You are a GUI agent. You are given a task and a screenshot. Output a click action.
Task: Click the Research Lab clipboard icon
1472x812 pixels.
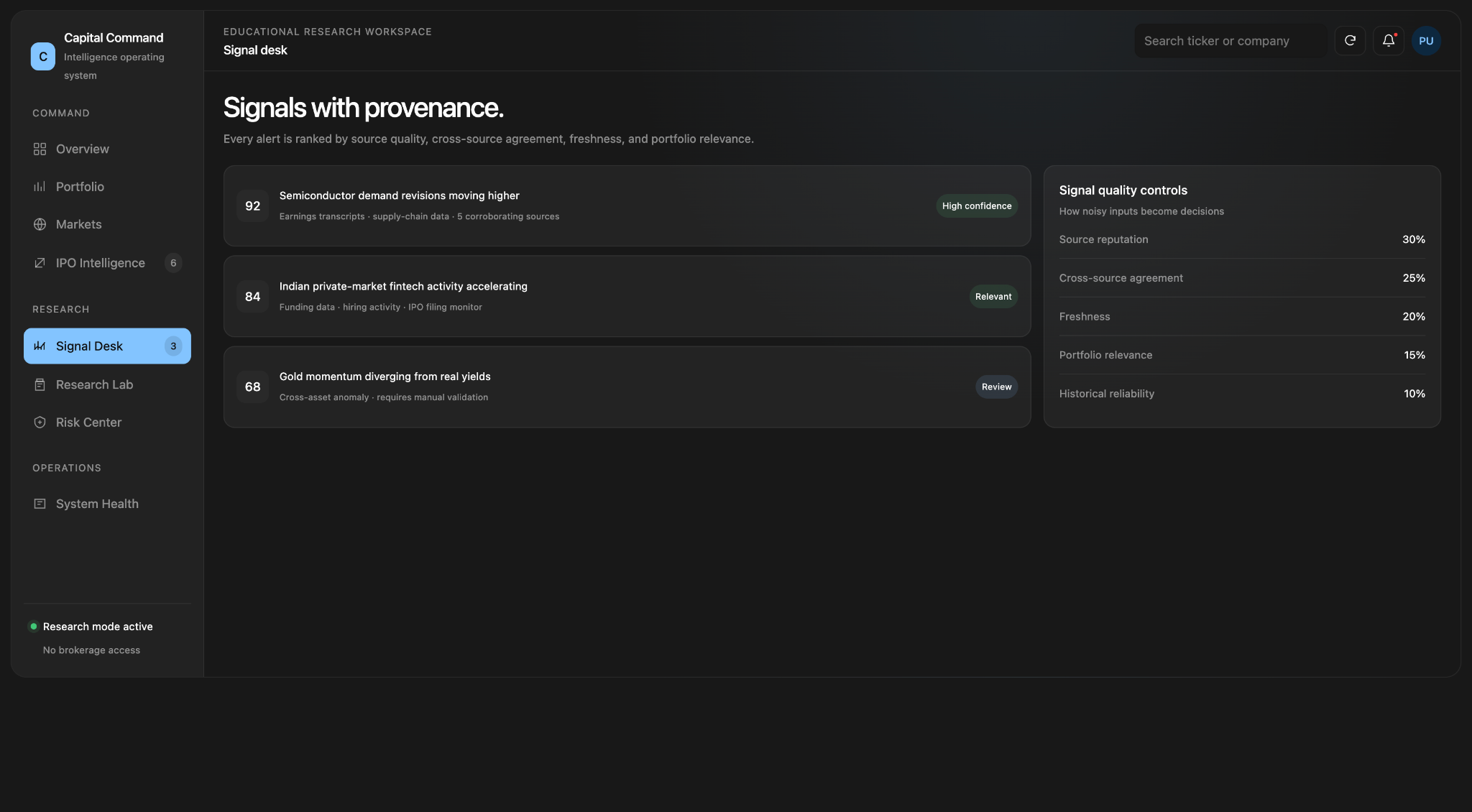pos(40,384)
